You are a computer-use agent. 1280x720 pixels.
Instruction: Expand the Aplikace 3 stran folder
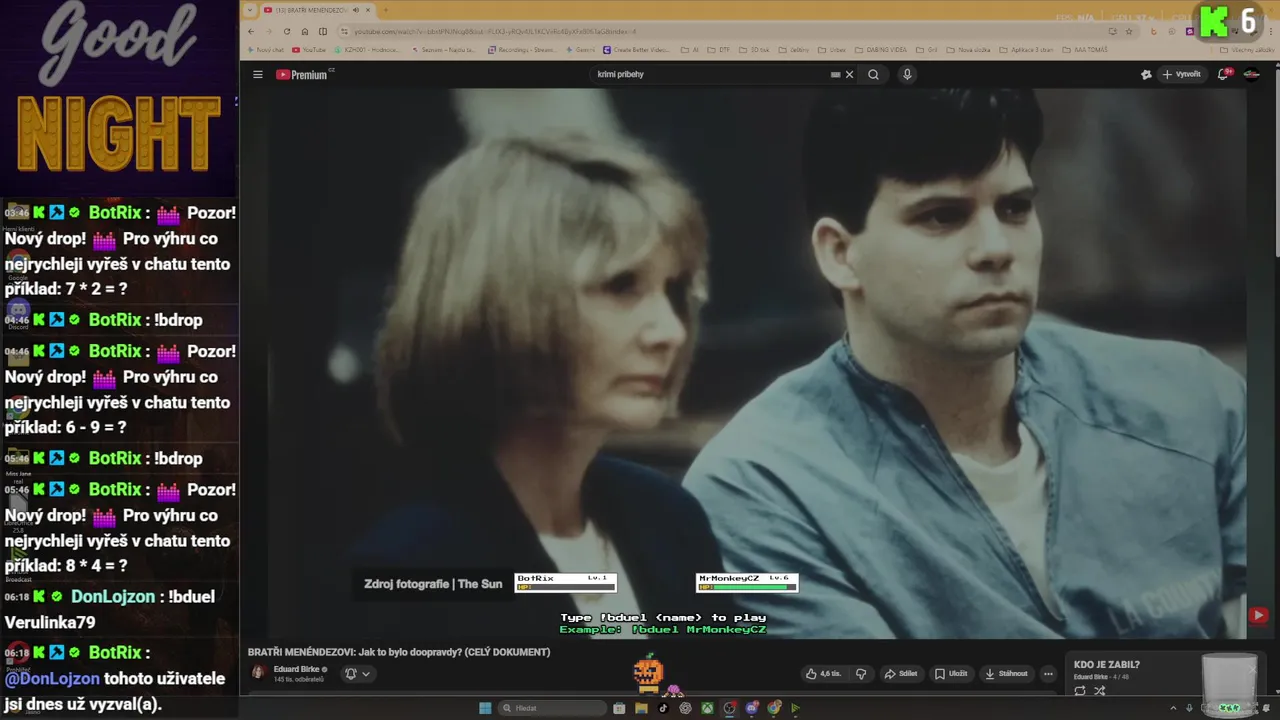point(1026,50)
